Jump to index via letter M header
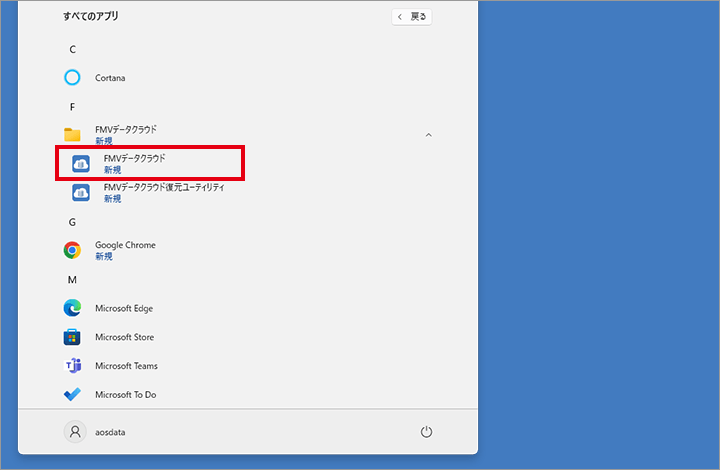720x470 pixels. click(x=73, y=280)
